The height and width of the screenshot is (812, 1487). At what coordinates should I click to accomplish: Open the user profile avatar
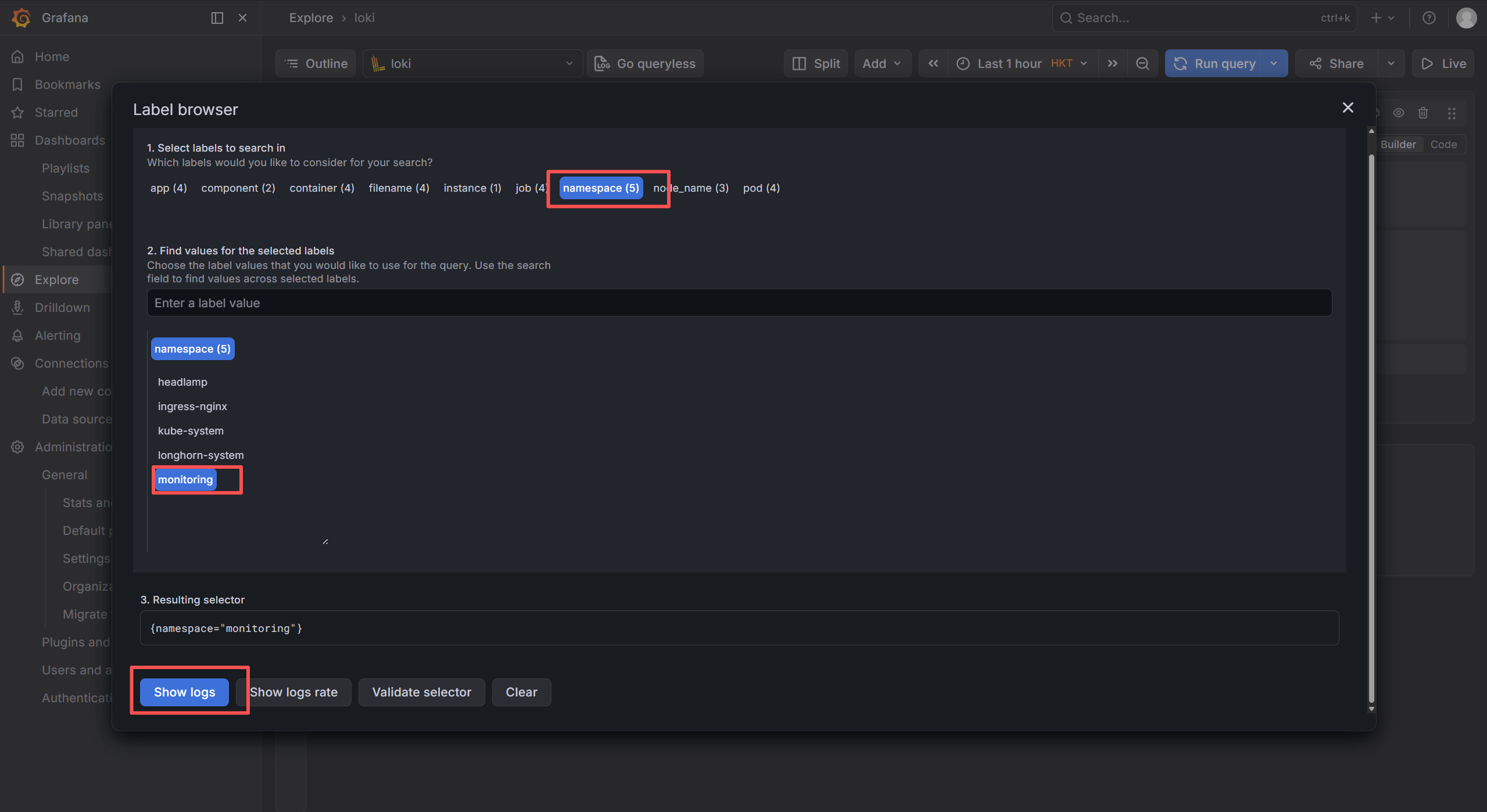tap(1466, 18)
